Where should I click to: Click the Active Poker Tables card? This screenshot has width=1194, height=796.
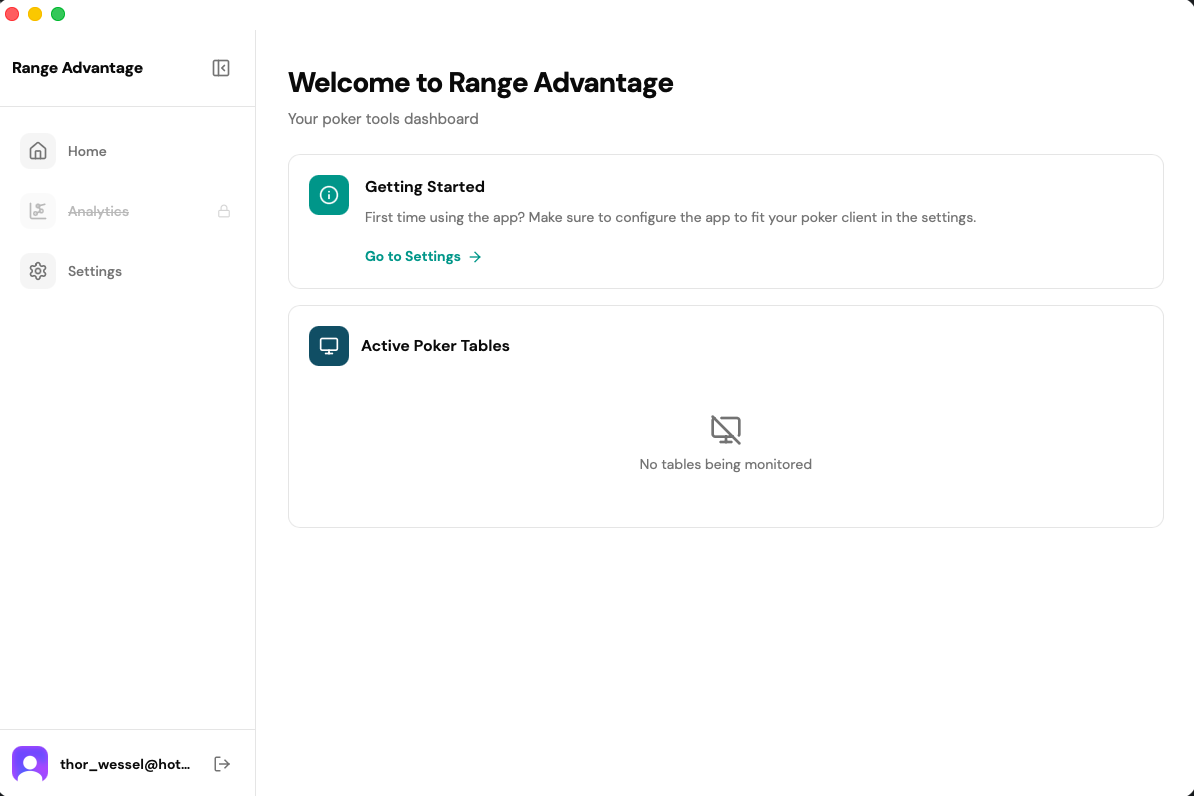[x=725, y=416]
